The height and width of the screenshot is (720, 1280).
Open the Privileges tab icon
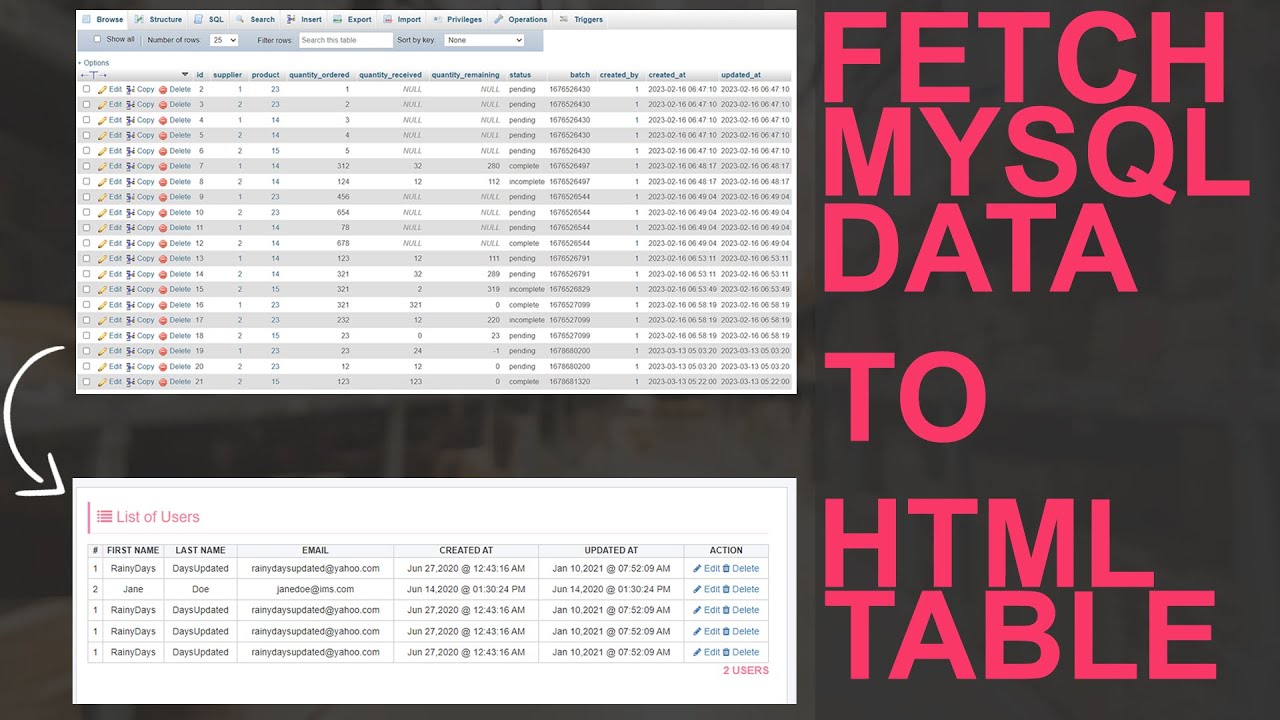(438, 19)
